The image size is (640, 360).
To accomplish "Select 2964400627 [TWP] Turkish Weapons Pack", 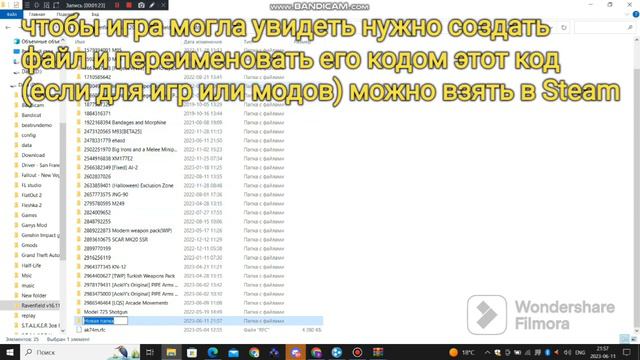I will click(129, 276).
